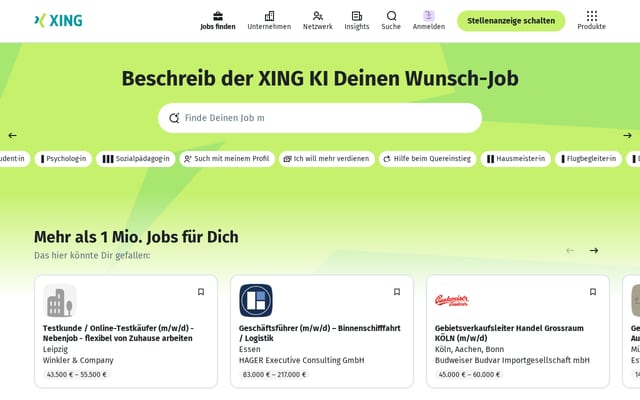Click the Winkler & Company company name
640x400 pixels.
(x=78, y=360)
